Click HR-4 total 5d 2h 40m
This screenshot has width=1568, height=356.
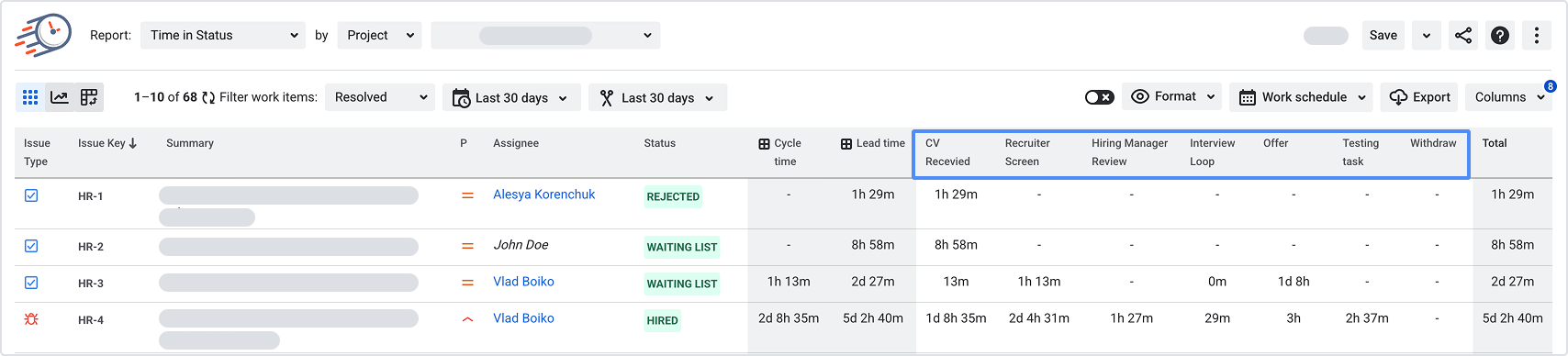(1512, 318)
